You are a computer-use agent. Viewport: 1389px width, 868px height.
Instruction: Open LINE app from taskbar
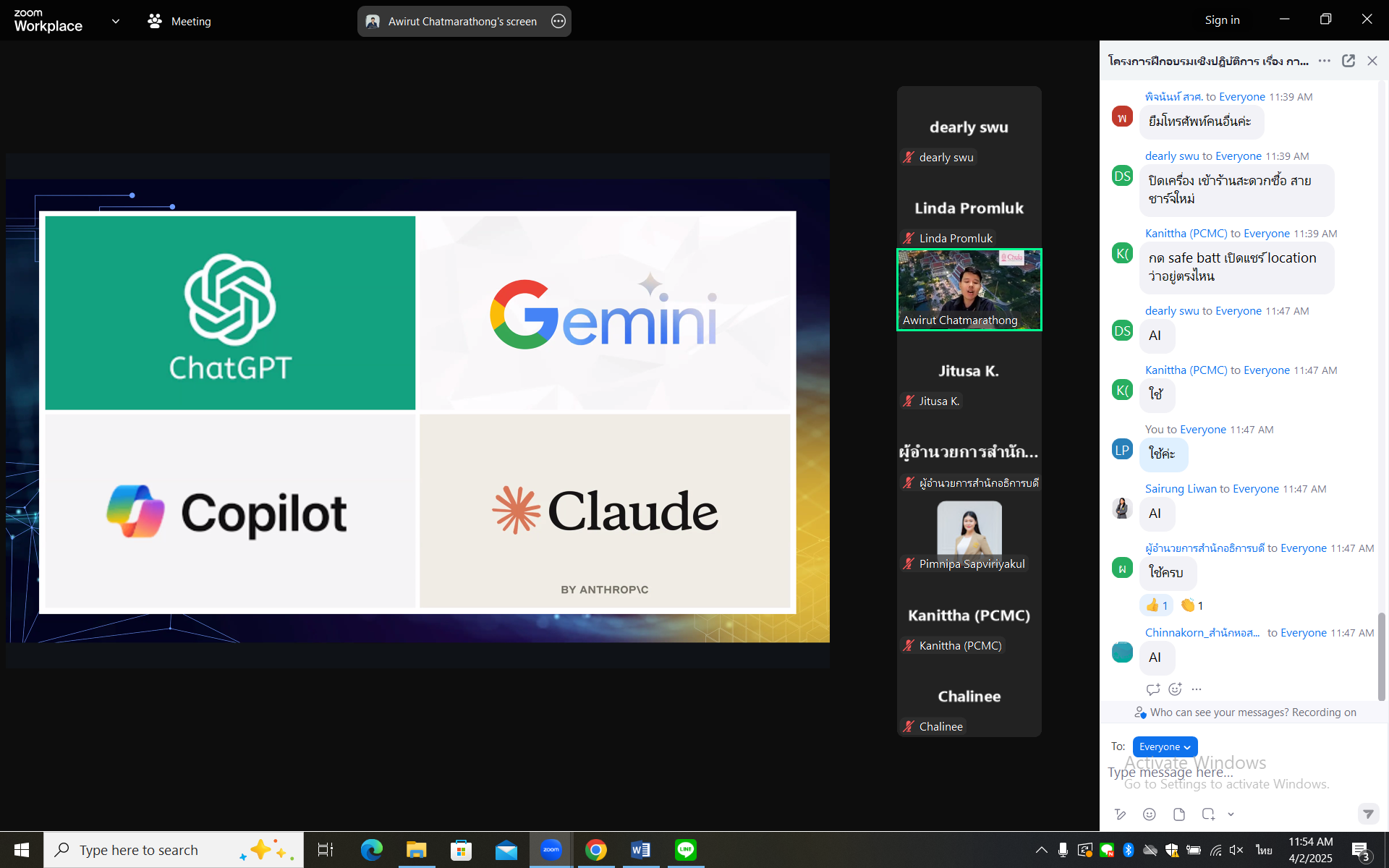tap(686, 850)
